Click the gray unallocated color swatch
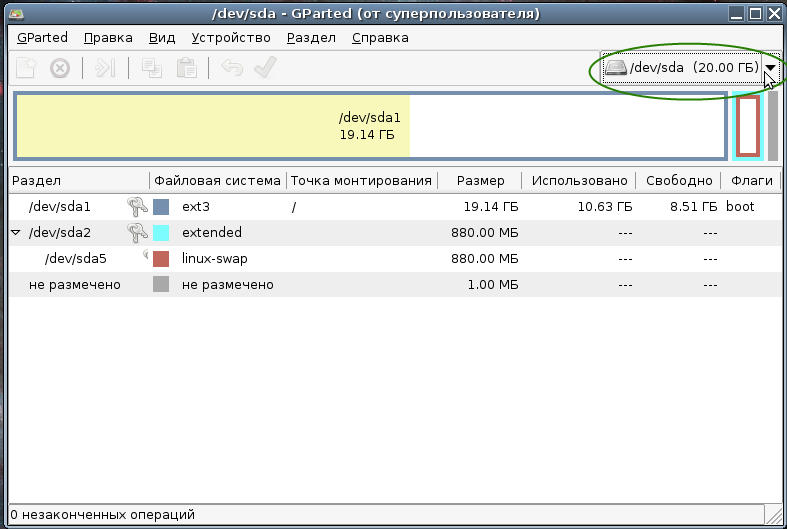The image size is (787, 529). tap(161, 285)
